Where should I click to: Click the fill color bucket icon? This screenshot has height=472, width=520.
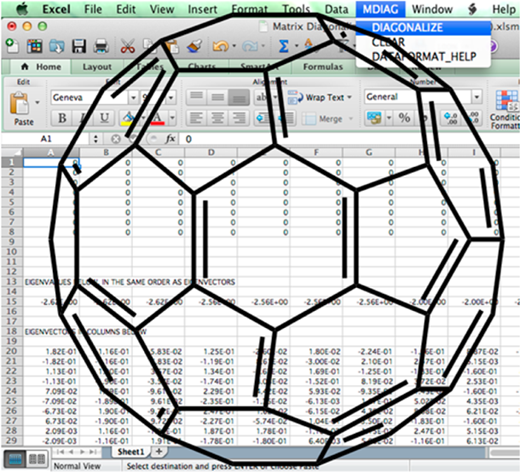[x=128, y=118]
